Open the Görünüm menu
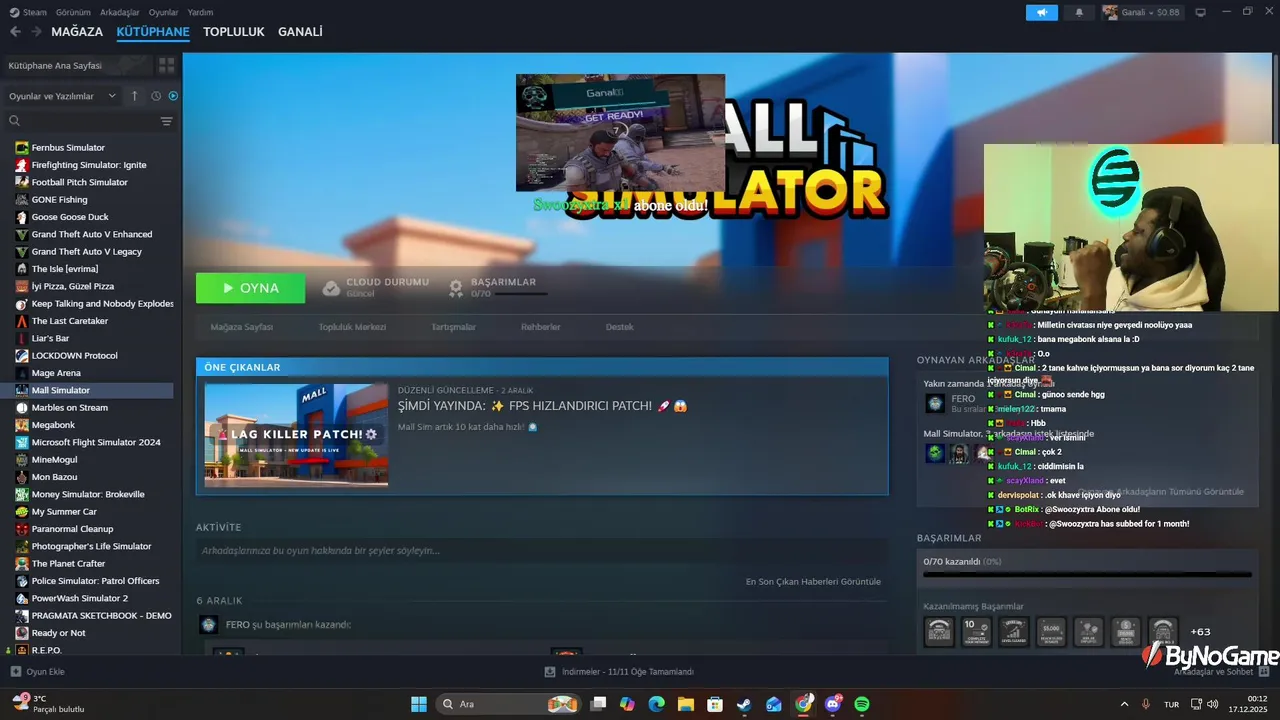 [x=73, y=12]
